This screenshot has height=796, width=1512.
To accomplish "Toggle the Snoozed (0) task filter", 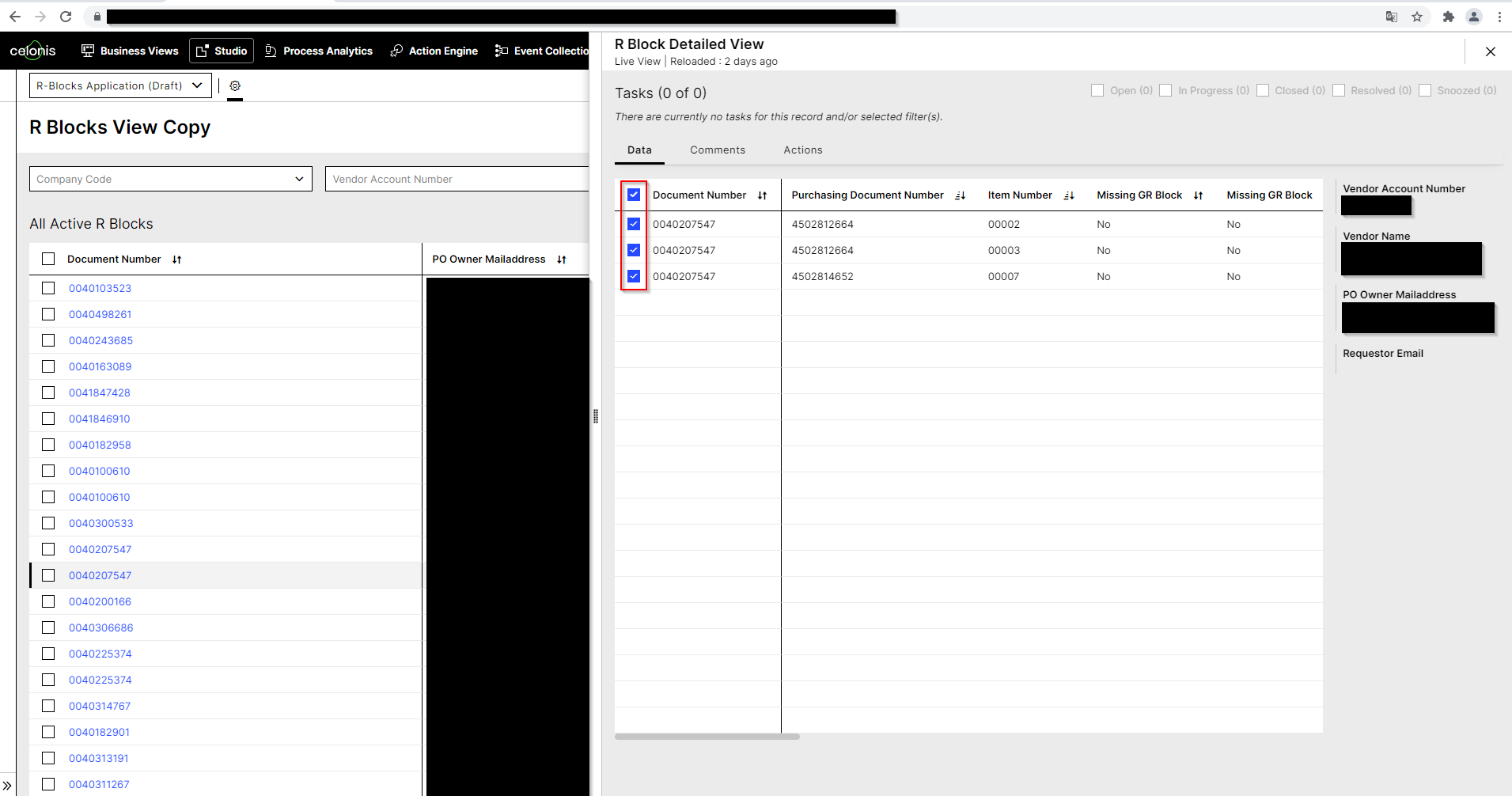I will point(1425,90).
